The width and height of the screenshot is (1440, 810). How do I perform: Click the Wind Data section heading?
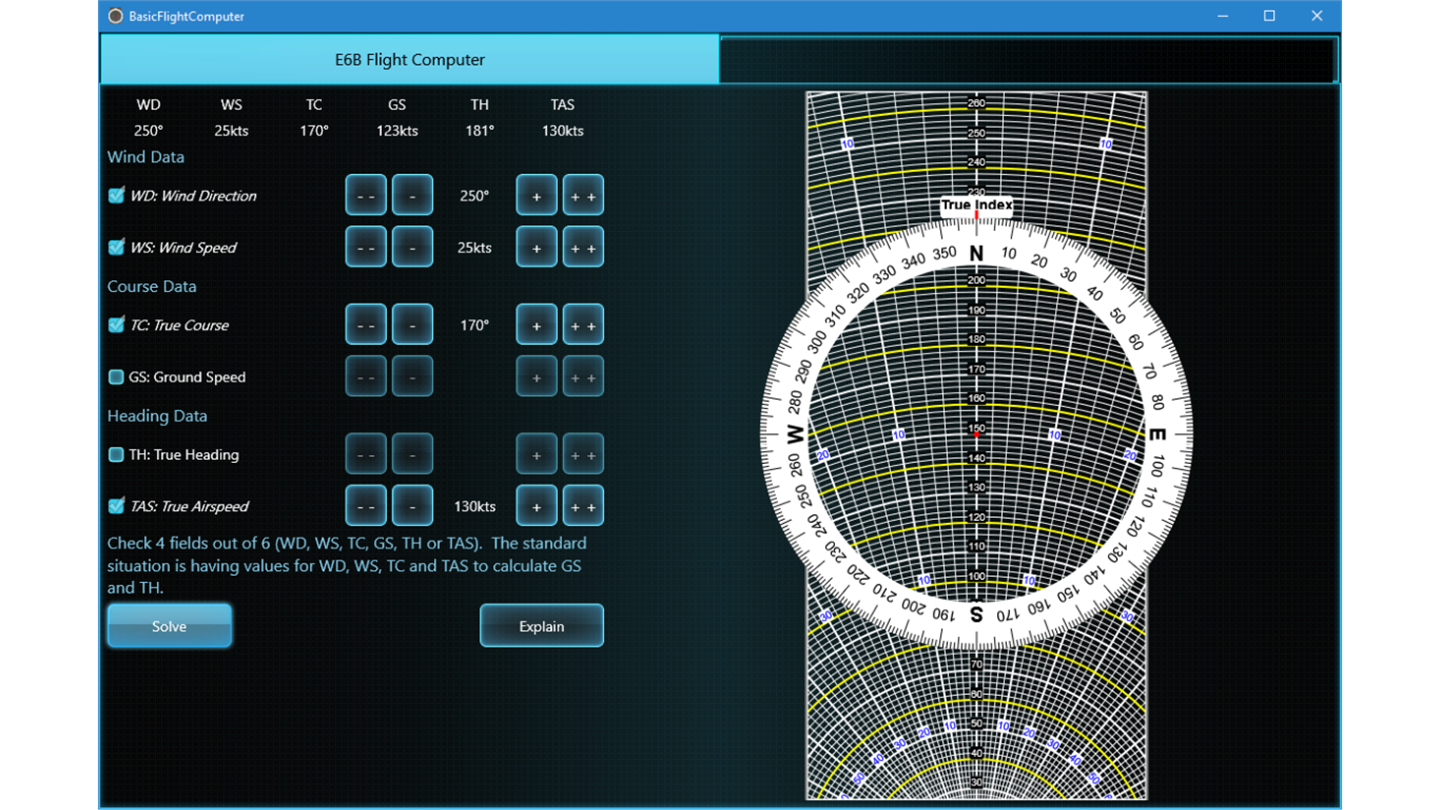(x=146, y=157)
